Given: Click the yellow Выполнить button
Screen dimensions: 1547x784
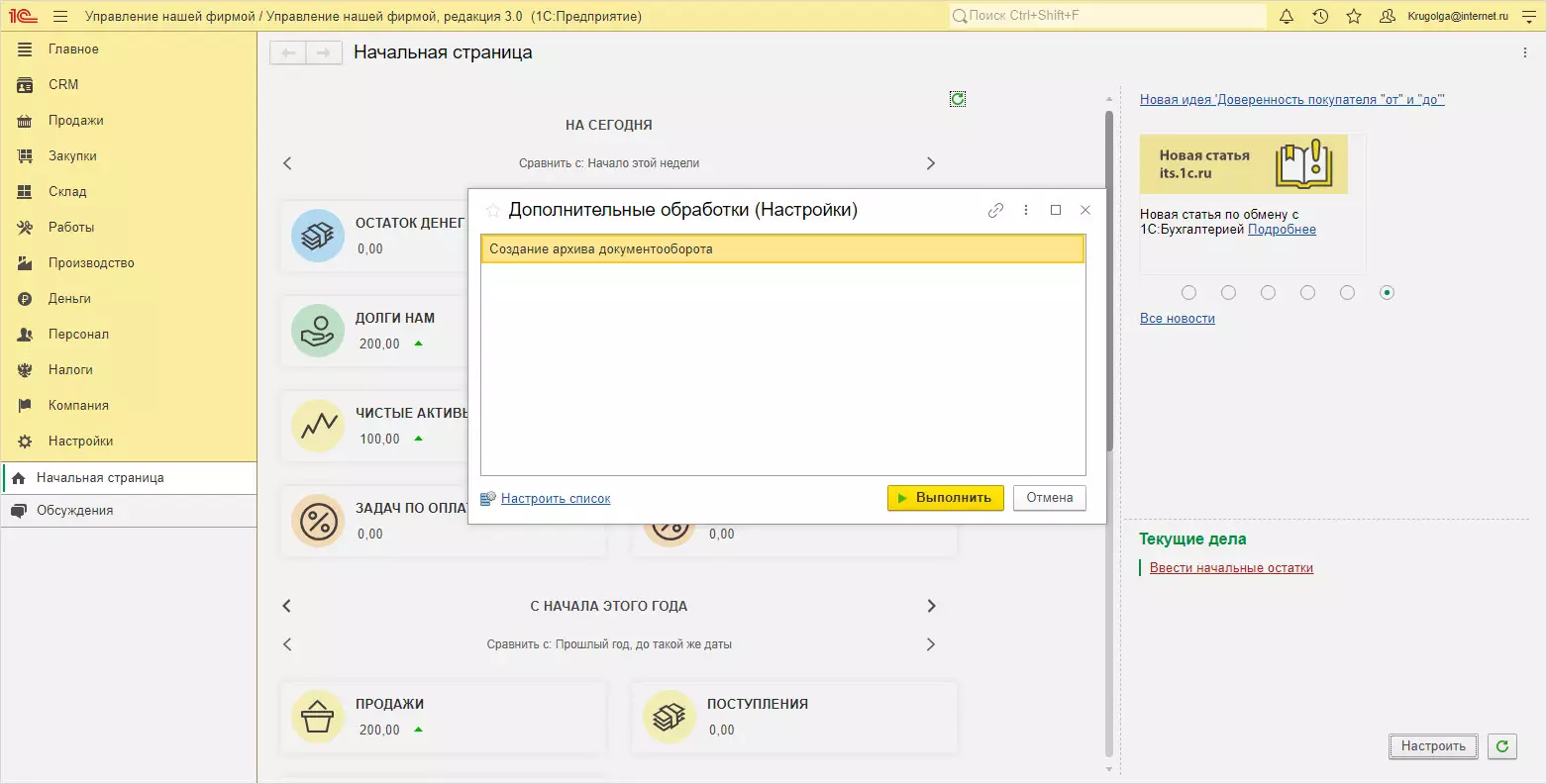Looking at the screenshot, I should point(946,498).
